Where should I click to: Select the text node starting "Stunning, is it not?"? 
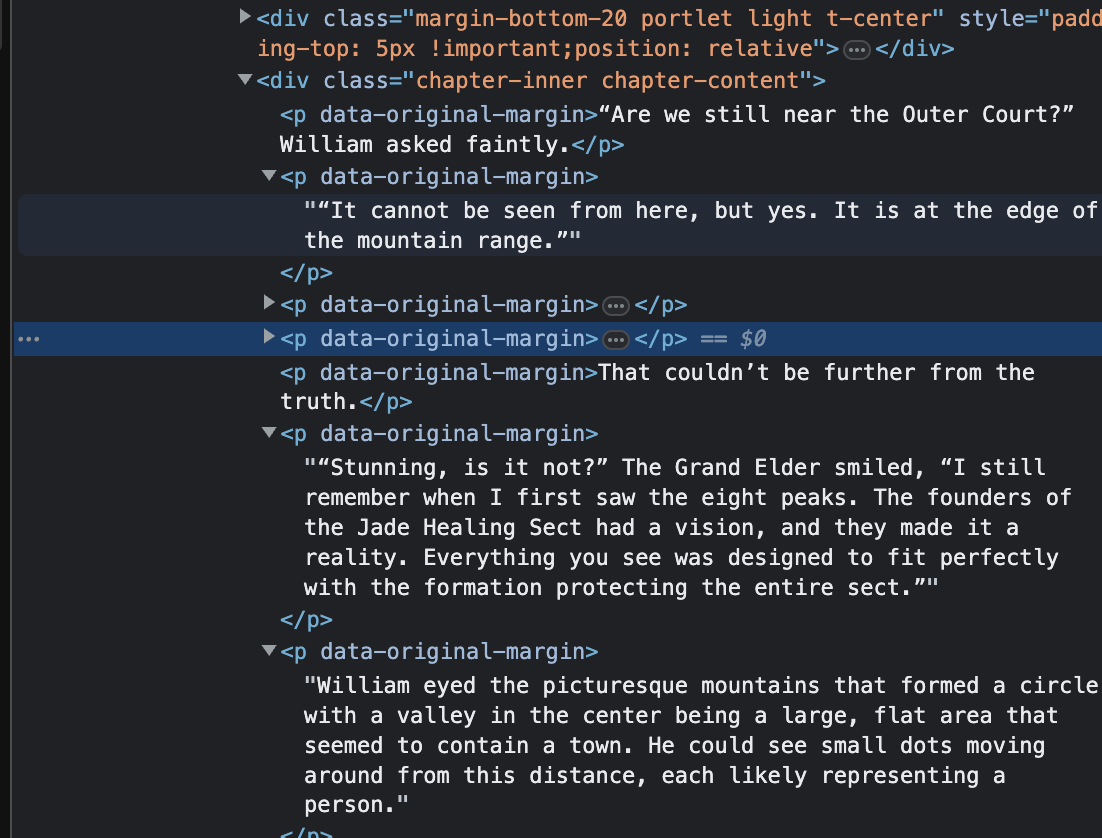[688, 527]
